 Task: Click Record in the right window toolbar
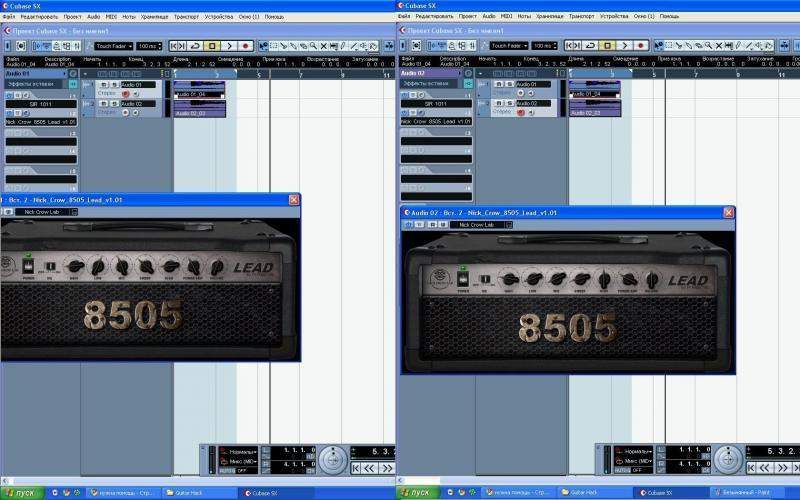(640, 45)
